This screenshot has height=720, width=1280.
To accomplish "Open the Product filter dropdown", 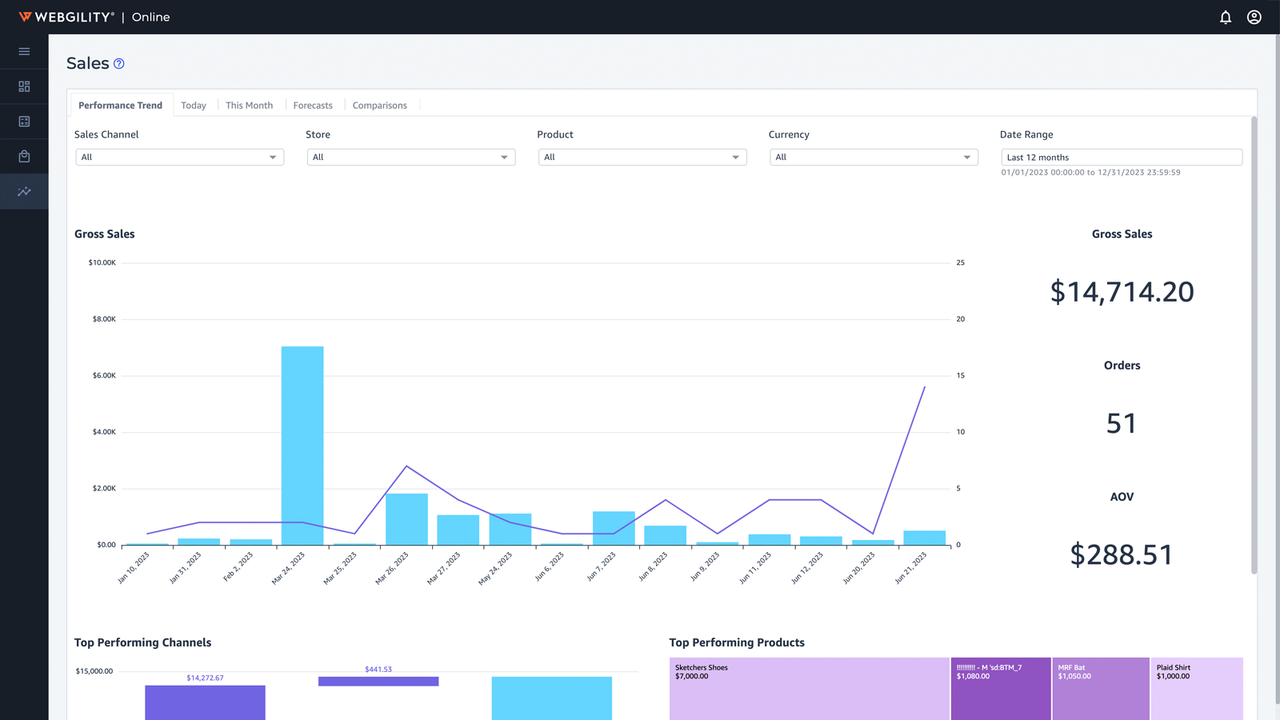I will pos(642,157).
